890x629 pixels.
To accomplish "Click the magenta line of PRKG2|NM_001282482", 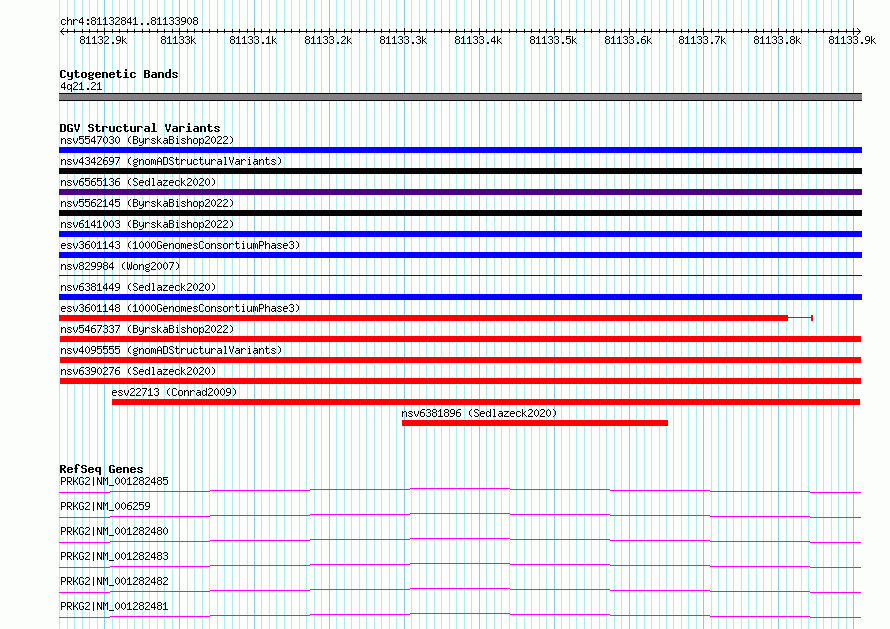I will tap(460, 590).
